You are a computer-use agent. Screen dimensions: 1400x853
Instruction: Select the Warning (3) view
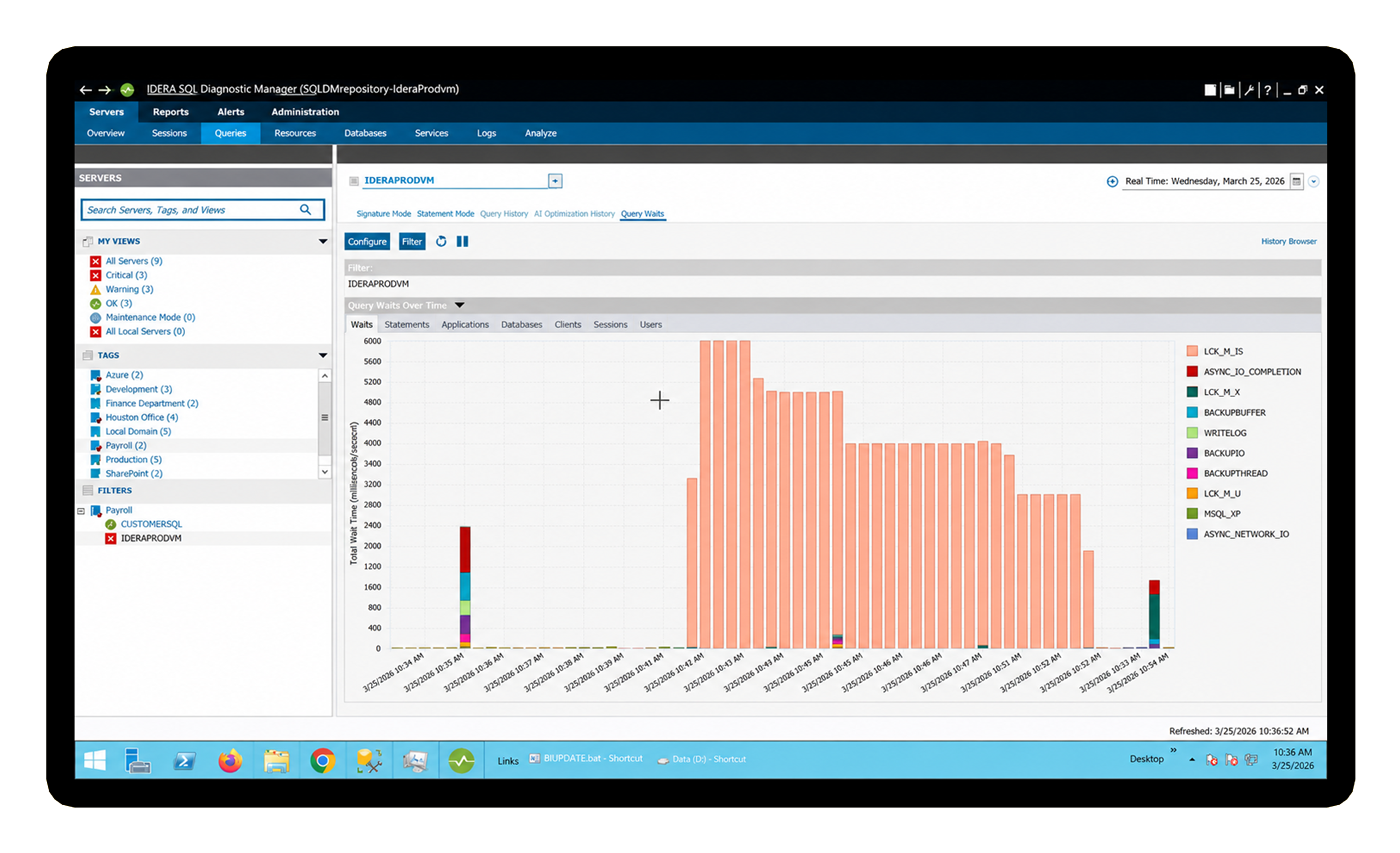tap(129, 289)
